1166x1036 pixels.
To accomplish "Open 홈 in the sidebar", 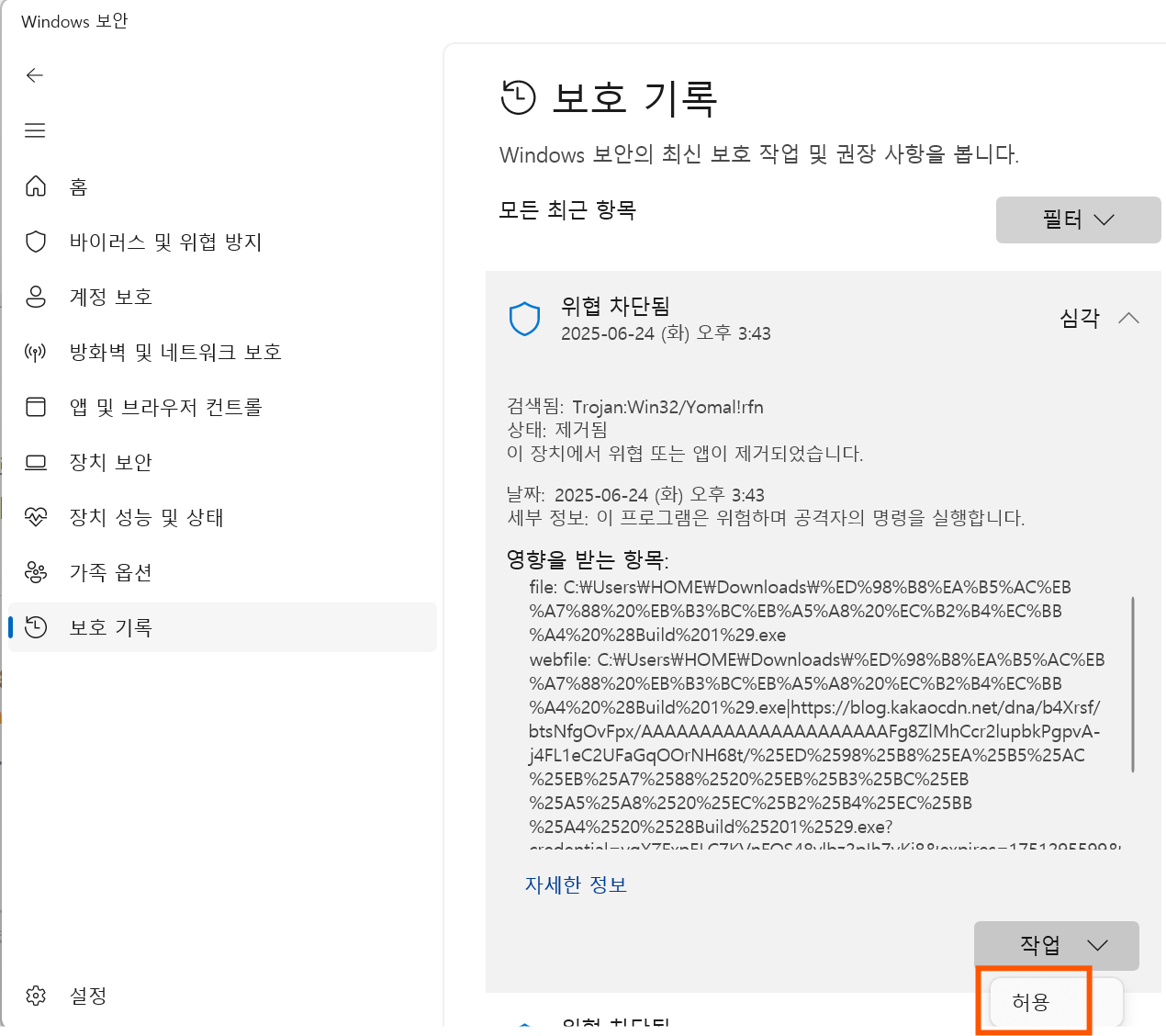I will pyautogui.click(x=223, y=186).
